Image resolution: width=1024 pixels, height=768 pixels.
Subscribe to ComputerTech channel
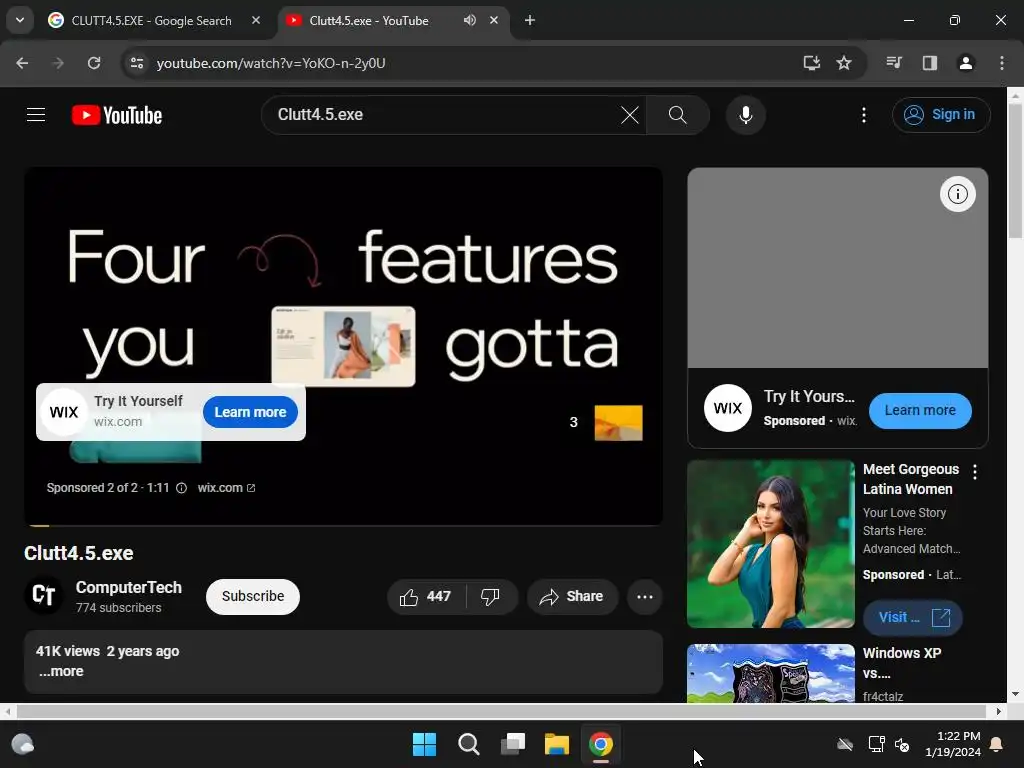pos(253,596)
